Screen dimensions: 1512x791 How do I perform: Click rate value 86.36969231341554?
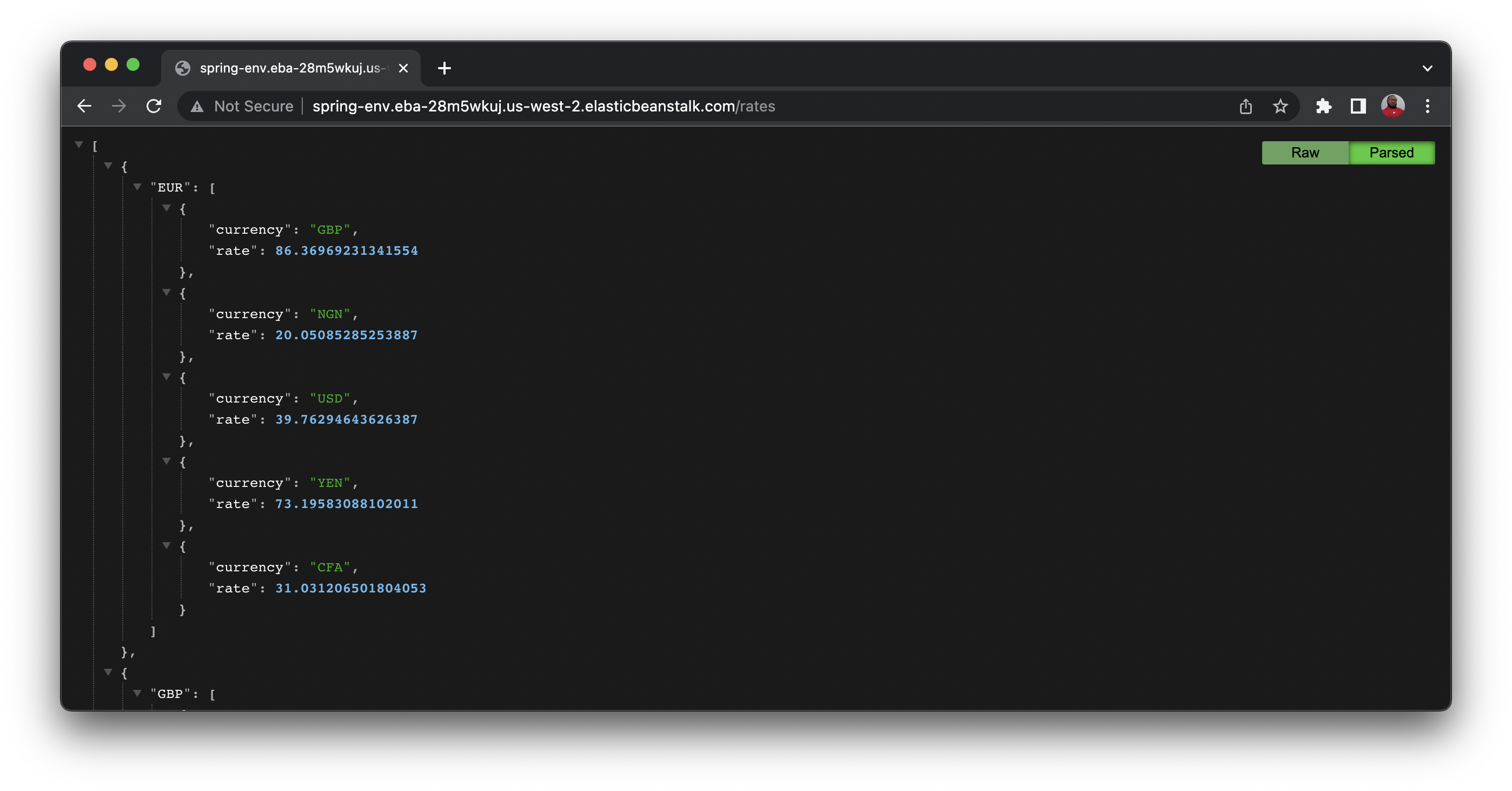click(346, 251)
